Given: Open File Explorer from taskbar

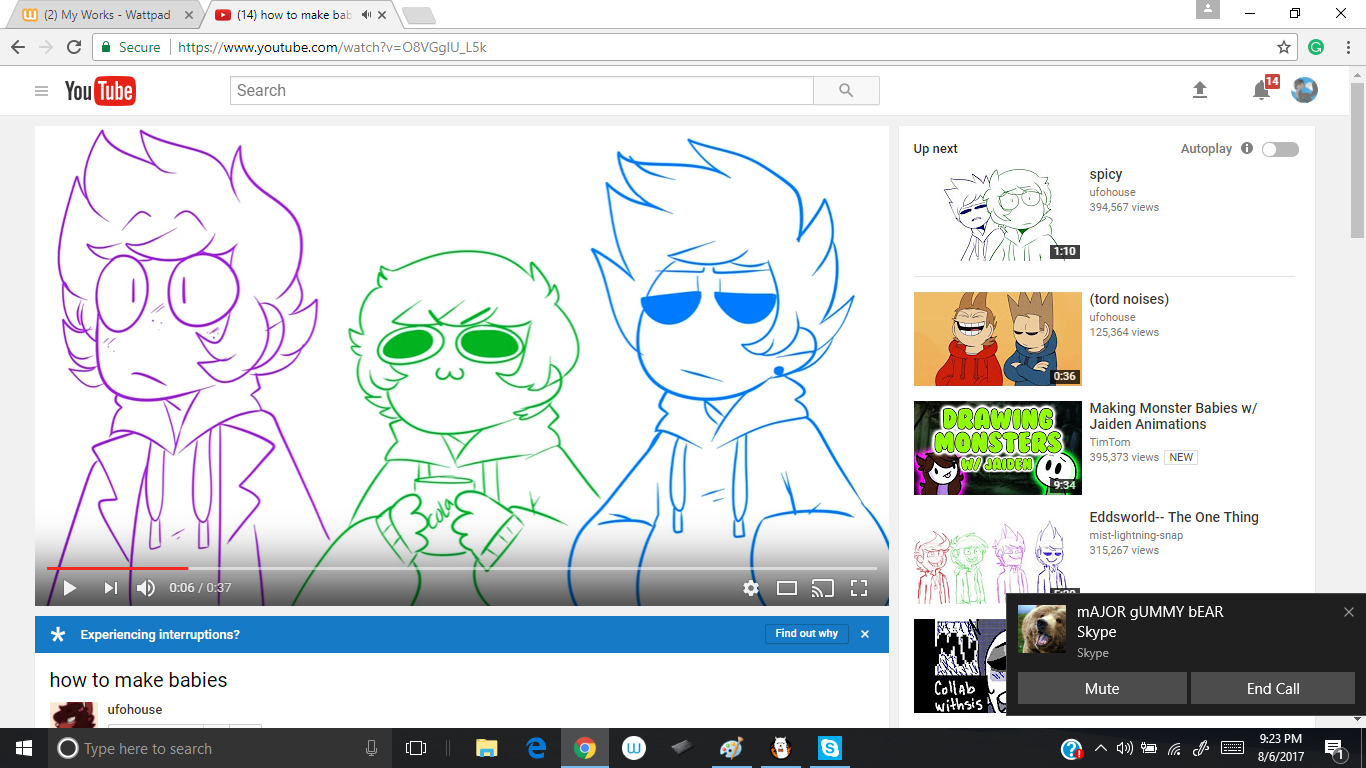Looking at the screenshot, I should click(x=487, y=748).
